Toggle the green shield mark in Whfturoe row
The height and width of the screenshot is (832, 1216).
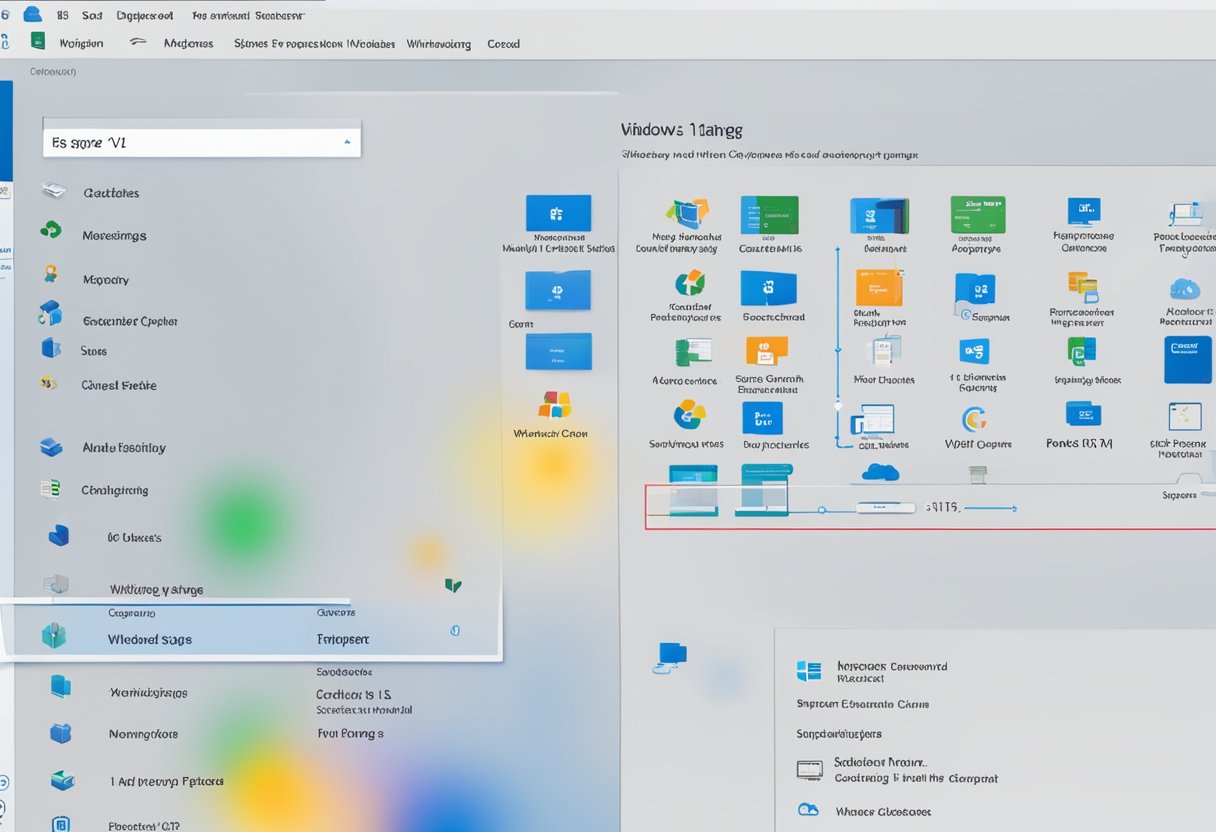pos(453,586)
